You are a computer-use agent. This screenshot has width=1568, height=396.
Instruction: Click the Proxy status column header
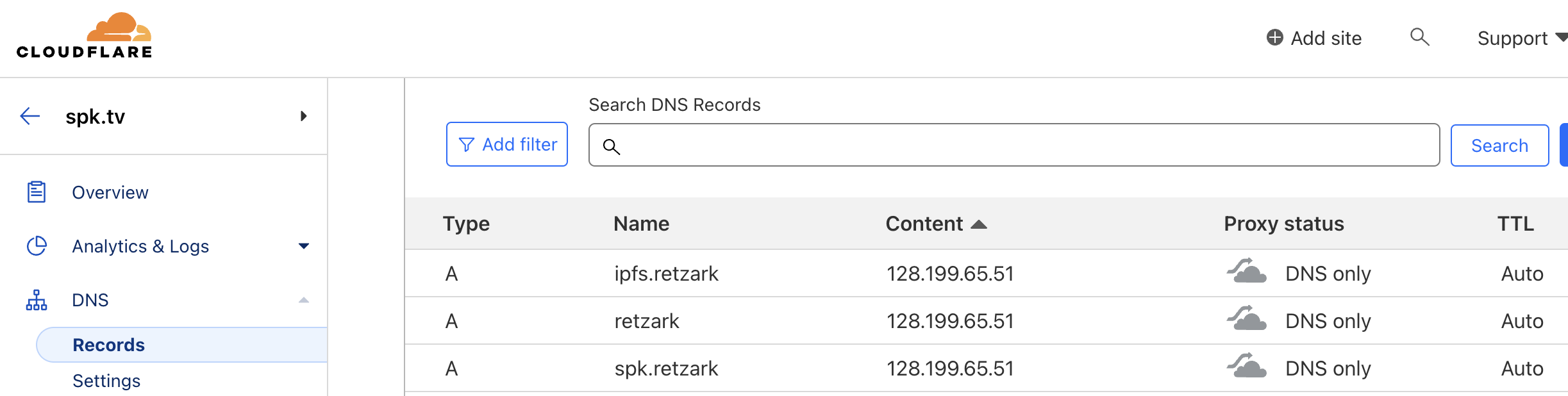coord(1284,224)
